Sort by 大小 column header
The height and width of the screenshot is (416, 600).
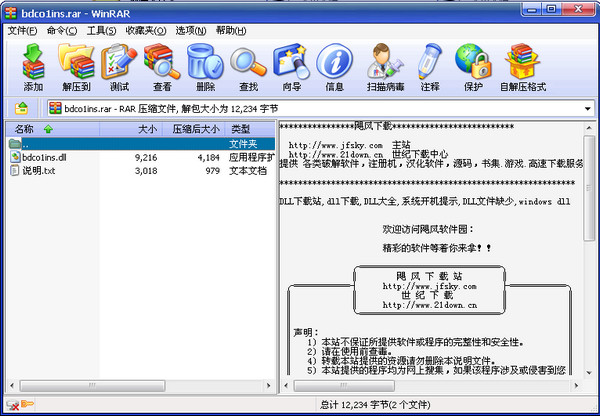(x=131, y=129)
